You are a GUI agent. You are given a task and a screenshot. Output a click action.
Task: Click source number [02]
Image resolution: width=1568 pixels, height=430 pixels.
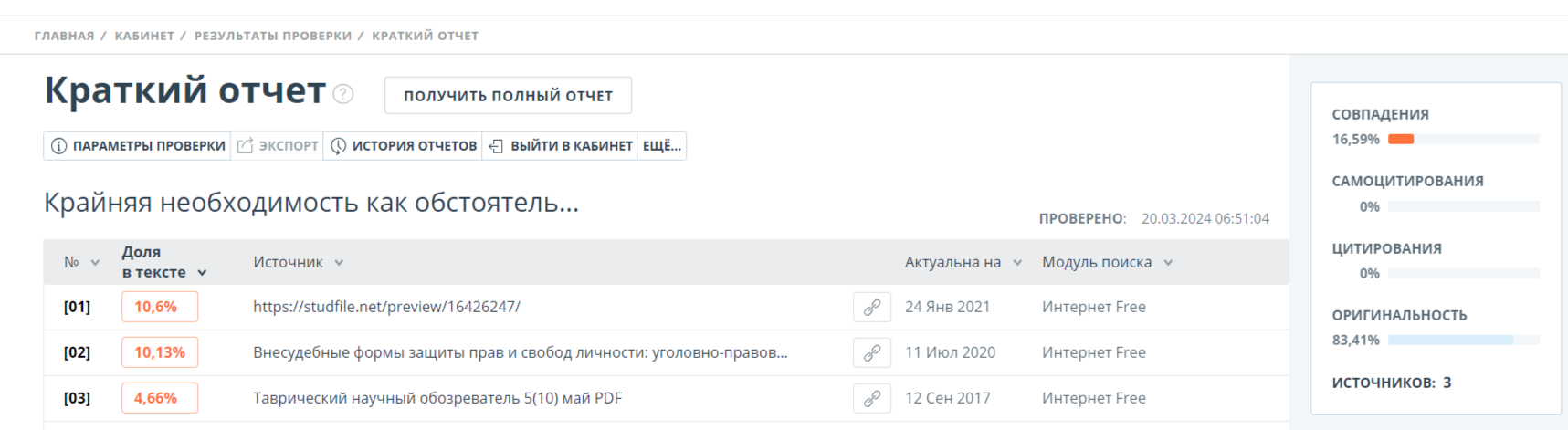[77, 352]
